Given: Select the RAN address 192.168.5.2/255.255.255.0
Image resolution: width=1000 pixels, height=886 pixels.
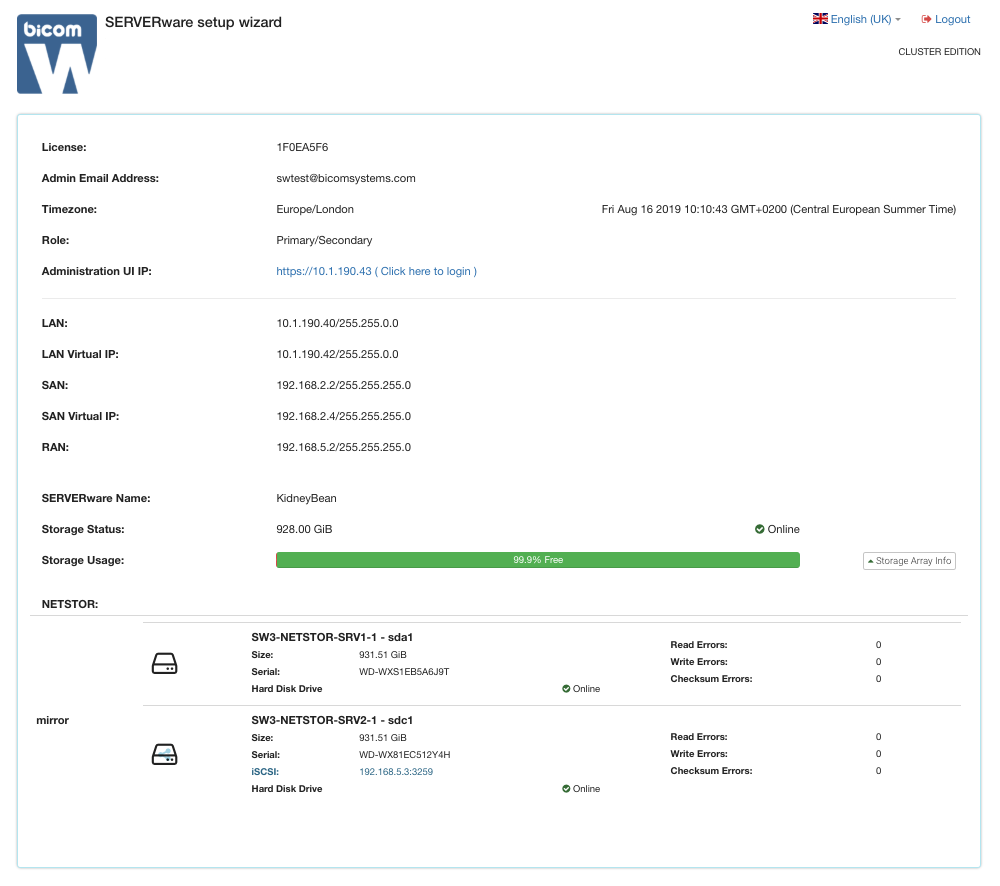Looking at the screenshot, I should [344, 447].
